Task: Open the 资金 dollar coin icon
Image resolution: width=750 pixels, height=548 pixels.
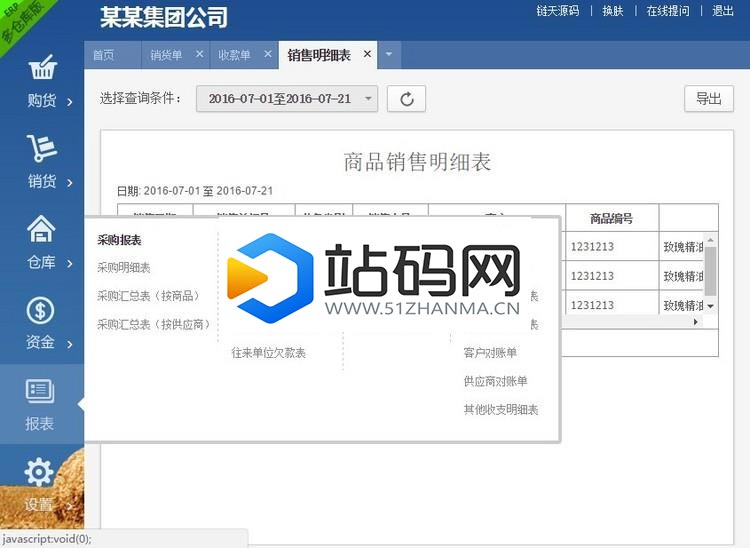Action: coord(40,310)
